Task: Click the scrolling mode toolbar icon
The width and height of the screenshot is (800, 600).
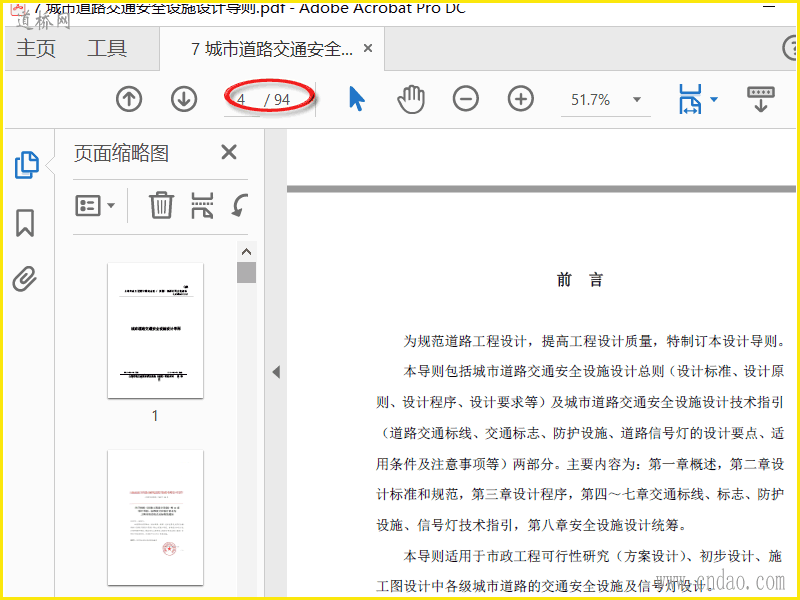Action: (761, 99)
